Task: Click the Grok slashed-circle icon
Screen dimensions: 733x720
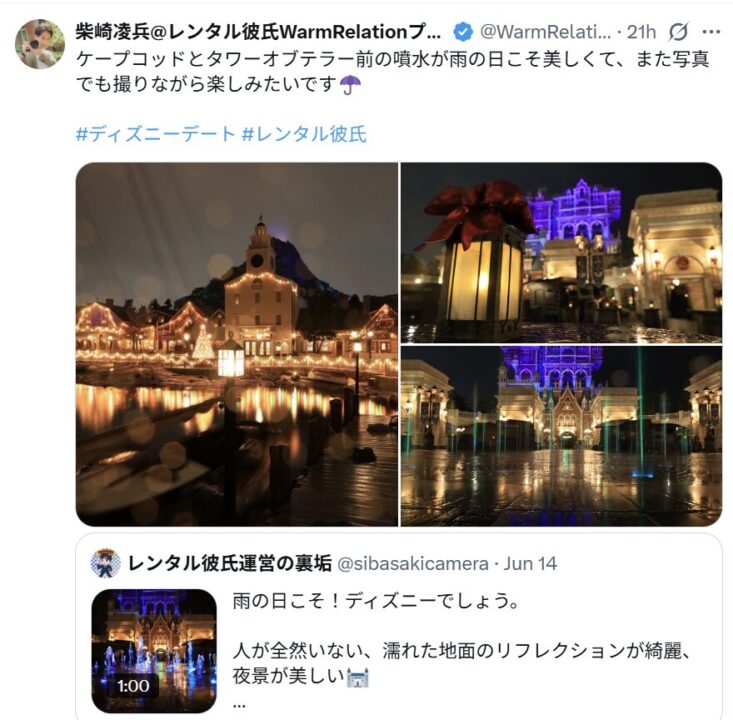Action: point(678,32)
